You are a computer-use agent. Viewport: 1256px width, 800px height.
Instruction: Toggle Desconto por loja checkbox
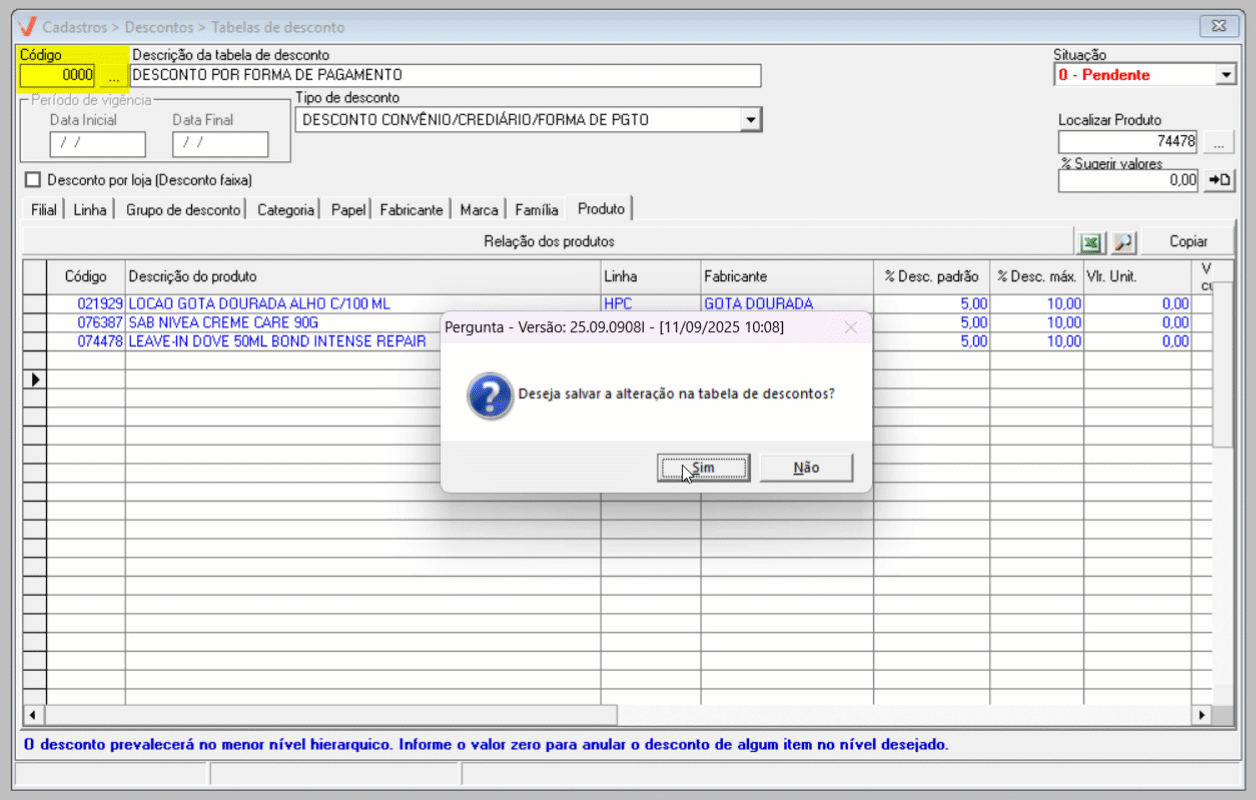tap(33, 180)
